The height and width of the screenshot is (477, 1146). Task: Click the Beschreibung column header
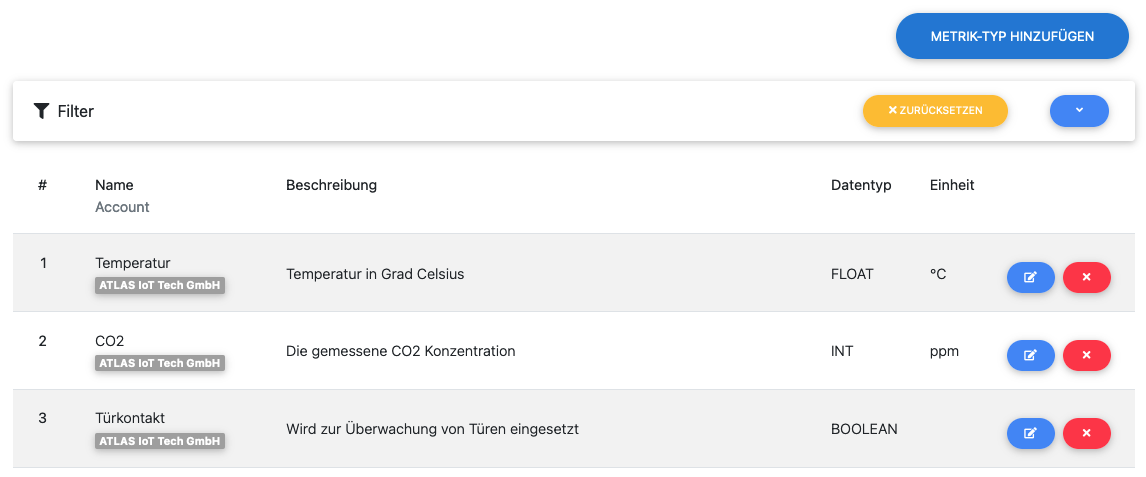[x=331, y=185]
